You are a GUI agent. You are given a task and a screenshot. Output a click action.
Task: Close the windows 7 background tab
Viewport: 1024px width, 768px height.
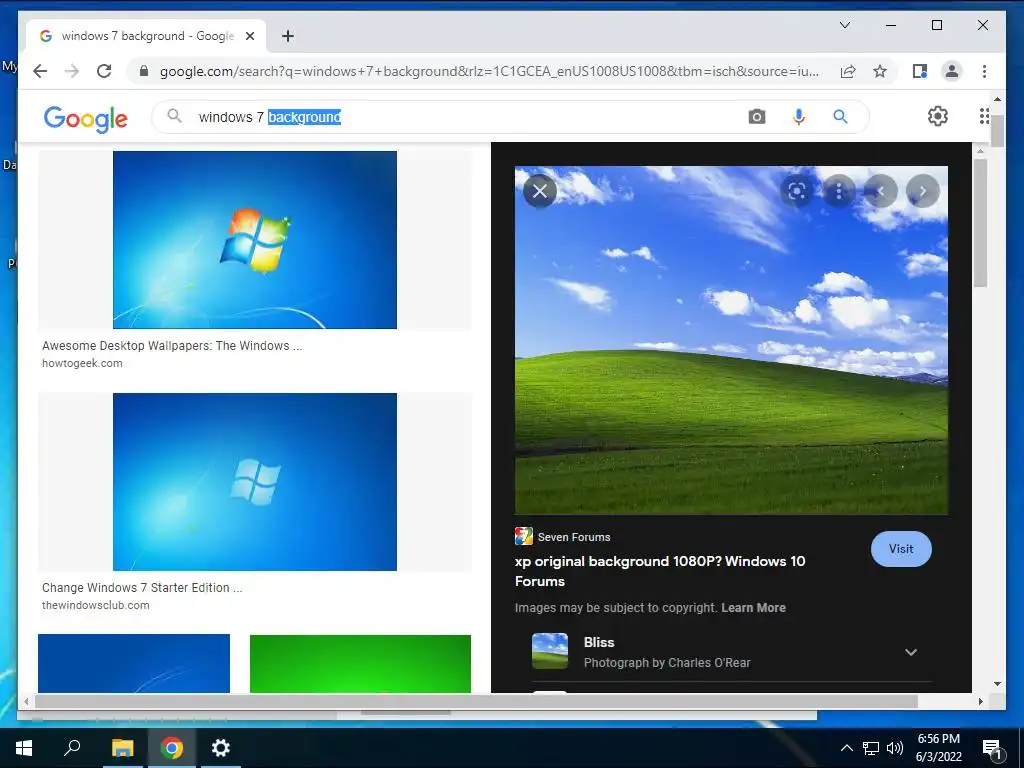[x=249, y=36]
